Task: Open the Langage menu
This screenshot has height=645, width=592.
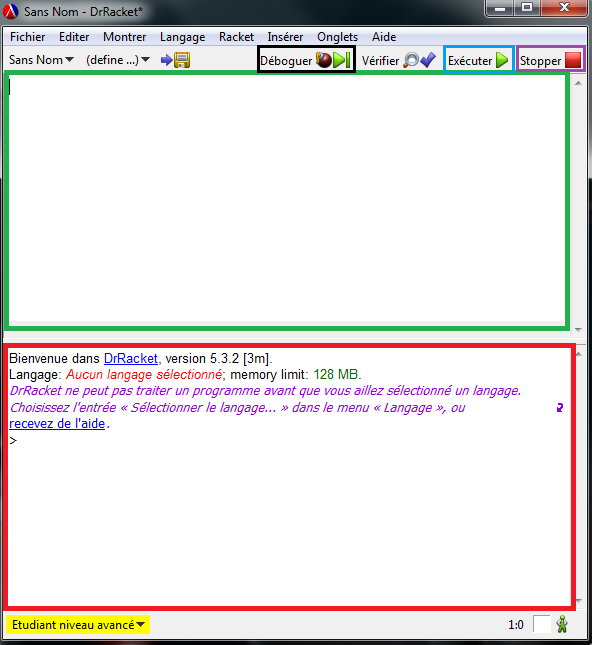Action: 182,37
